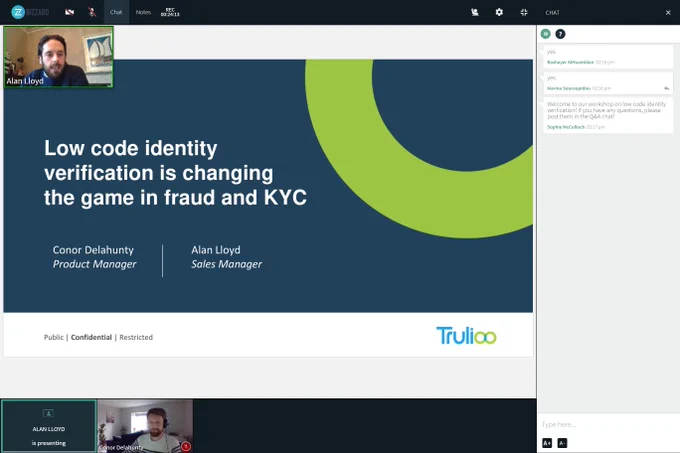680x453 pixels.
Task: Toggle the muted microphone icon
Action: click(92, 12)
